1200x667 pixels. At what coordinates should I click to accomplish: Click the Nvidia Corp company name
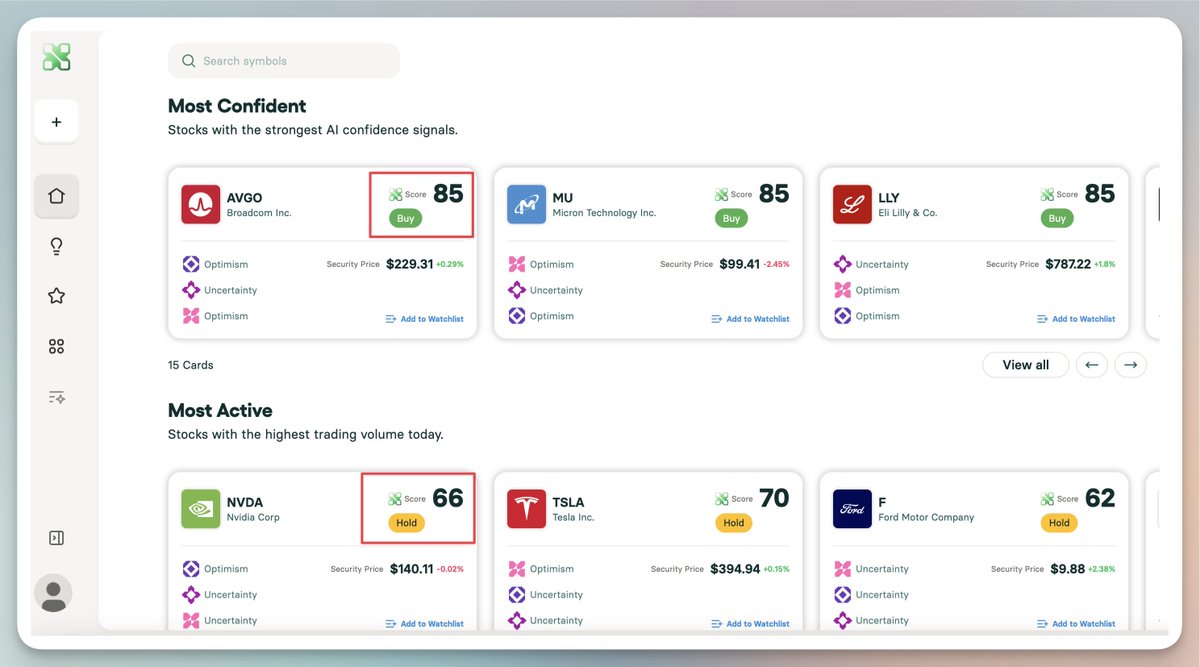[x=253, y=518]
